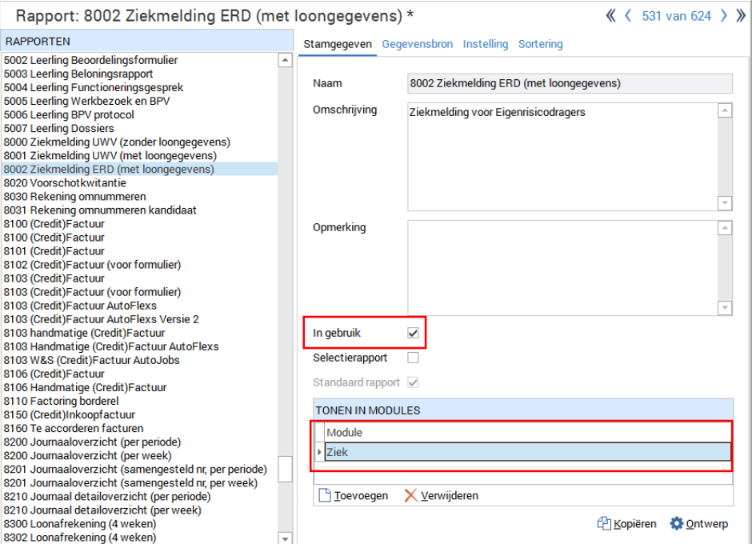The image size is (752, 544).
Task: Click the Kopiëren copy icon
Action: 604,523
